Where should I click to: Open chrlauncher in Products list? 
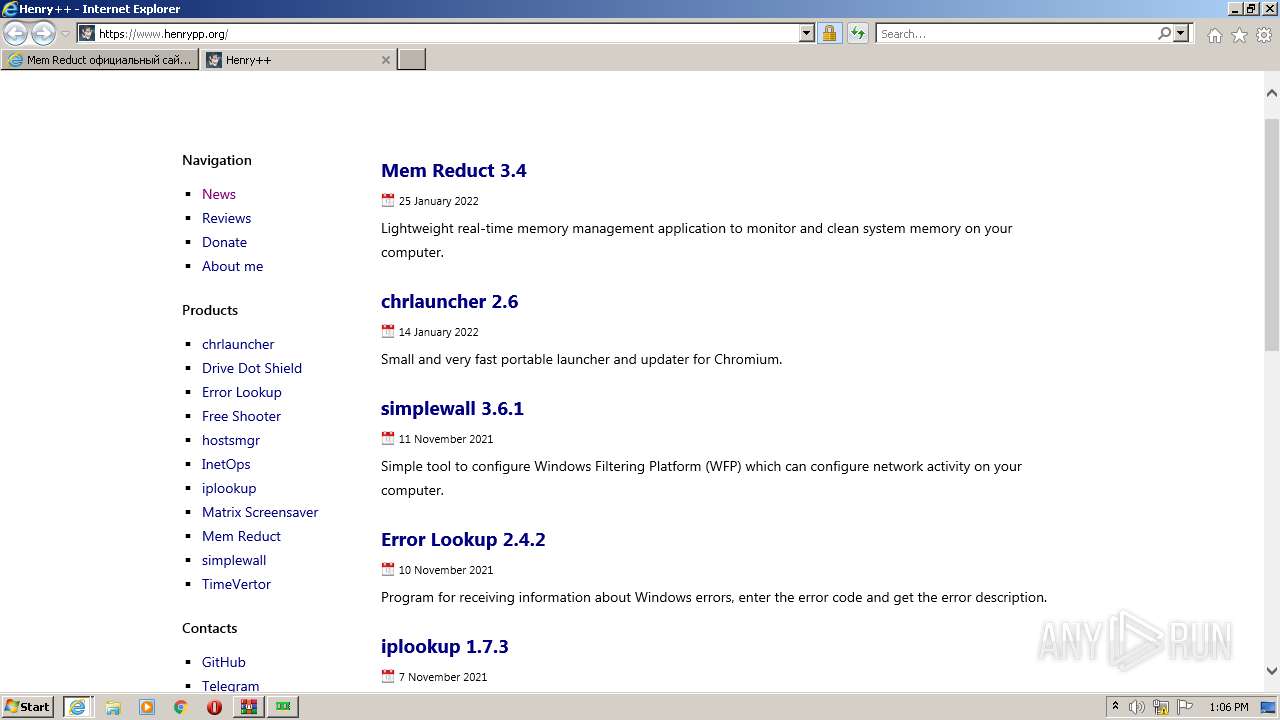click(x=238, y=344)
